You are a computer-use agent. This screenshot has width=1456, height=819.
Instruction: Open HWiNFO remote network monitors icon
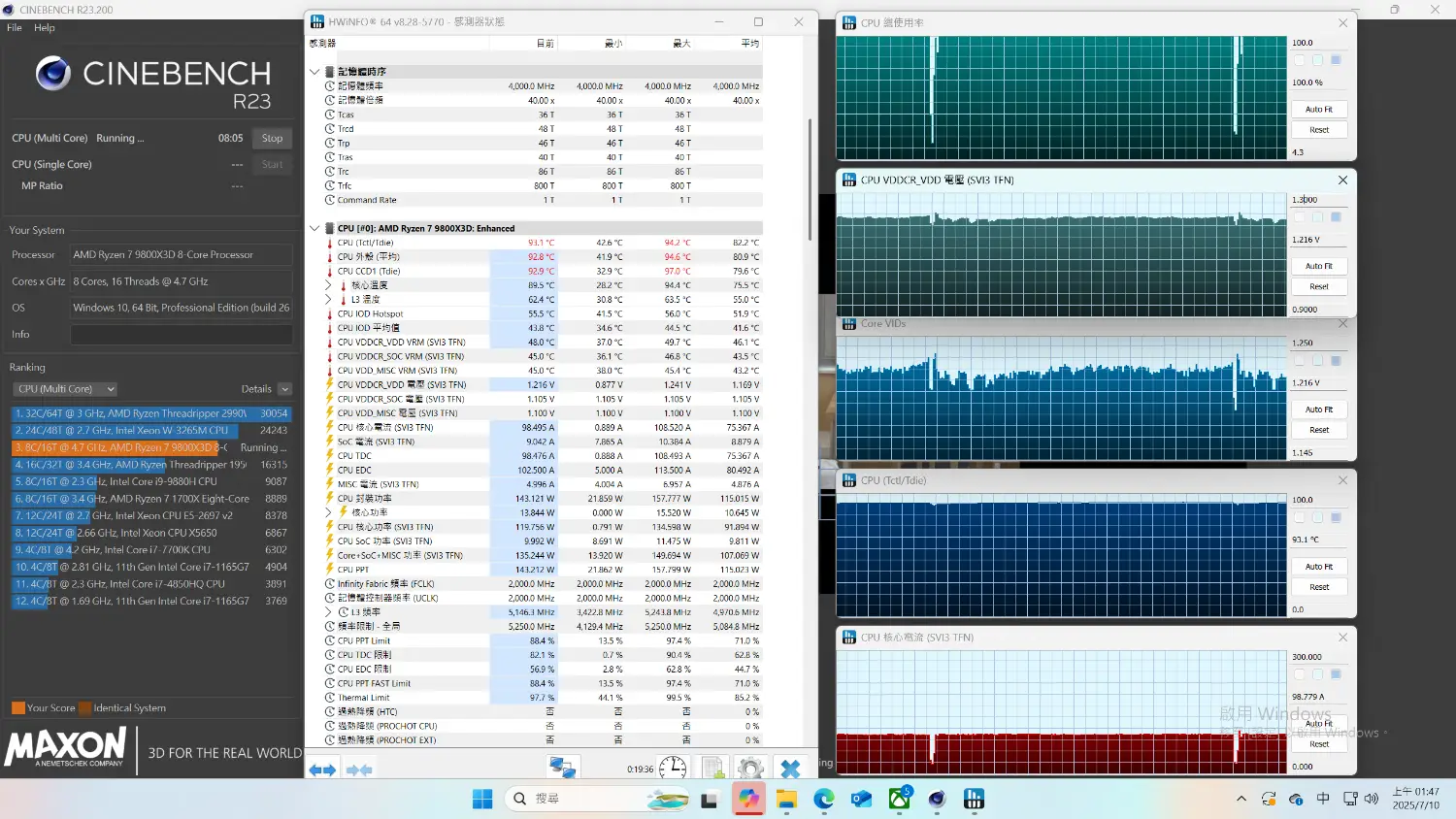563,769
